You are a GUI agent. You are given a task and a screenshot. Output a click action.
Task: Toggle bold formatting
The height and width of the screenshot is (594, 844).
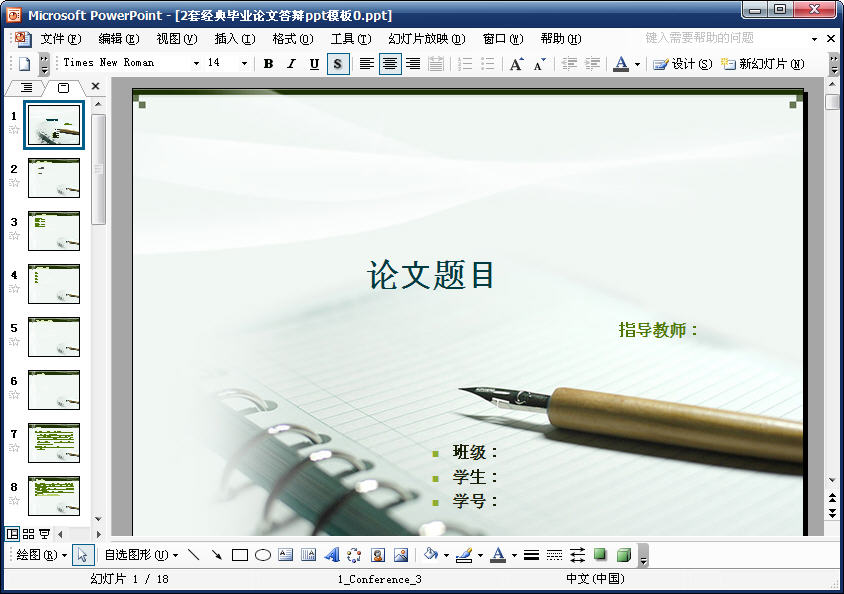(268, 63)
